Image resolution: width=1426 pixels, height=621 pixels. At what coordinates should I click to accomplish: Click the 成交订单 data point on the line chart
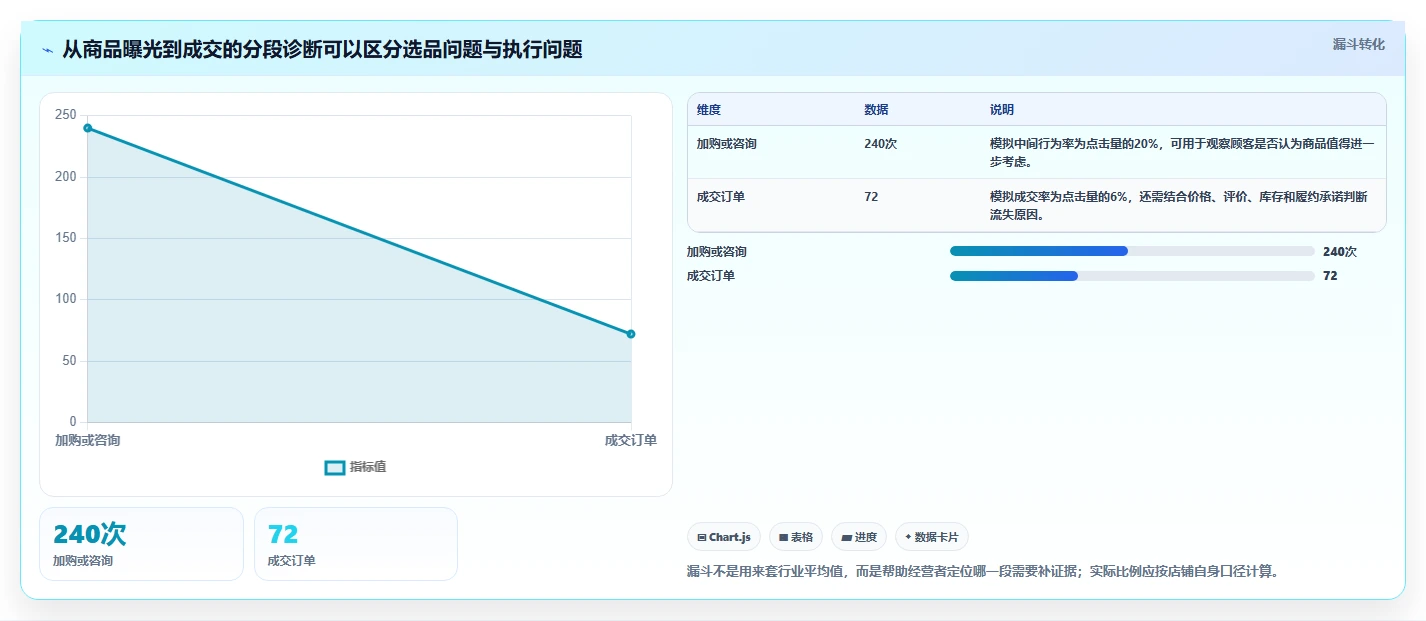[631, 334]
